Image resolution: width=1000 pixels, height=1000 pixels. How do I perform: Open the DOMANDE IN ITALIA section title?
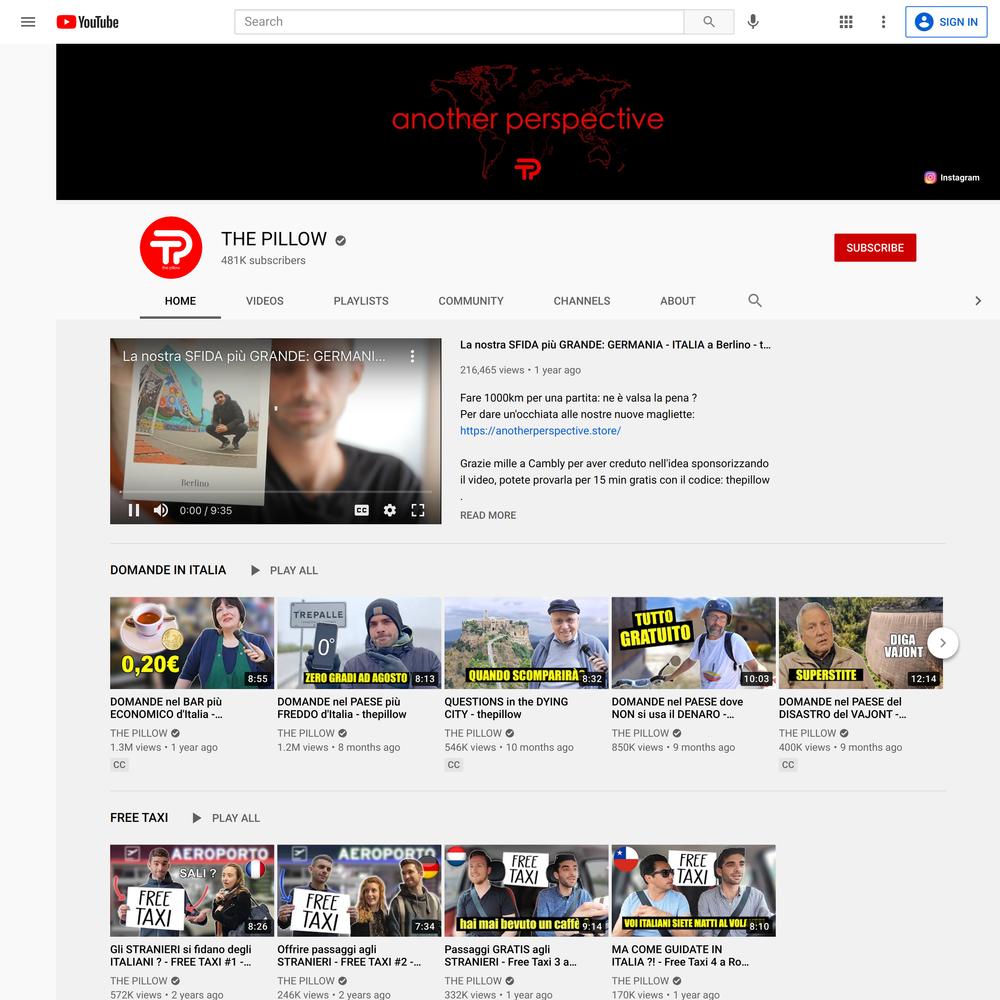click(x=168, y=570)
